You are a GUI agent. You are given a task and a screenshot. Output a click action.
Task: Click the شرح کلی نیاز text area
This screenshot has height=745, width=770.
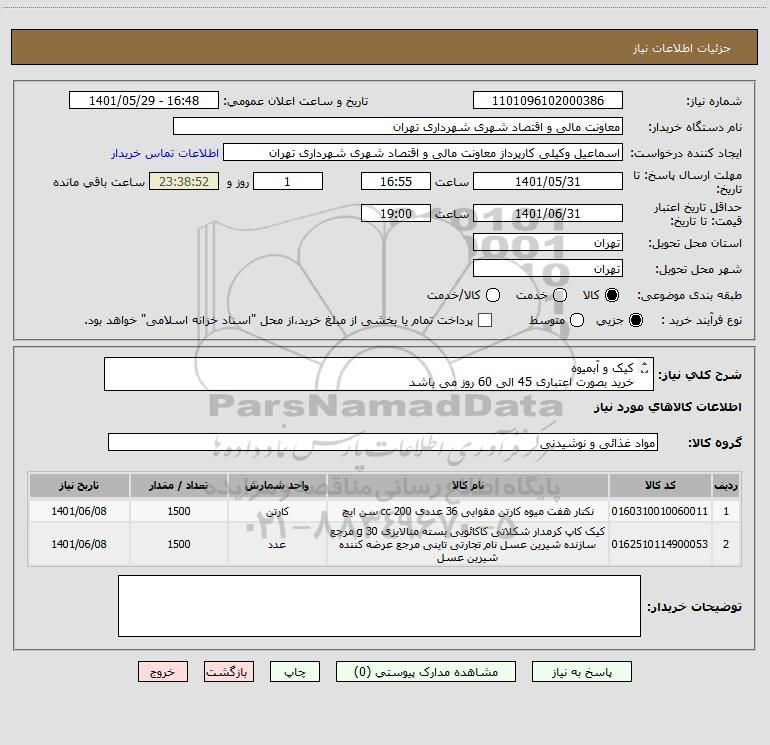coord(379,374)
